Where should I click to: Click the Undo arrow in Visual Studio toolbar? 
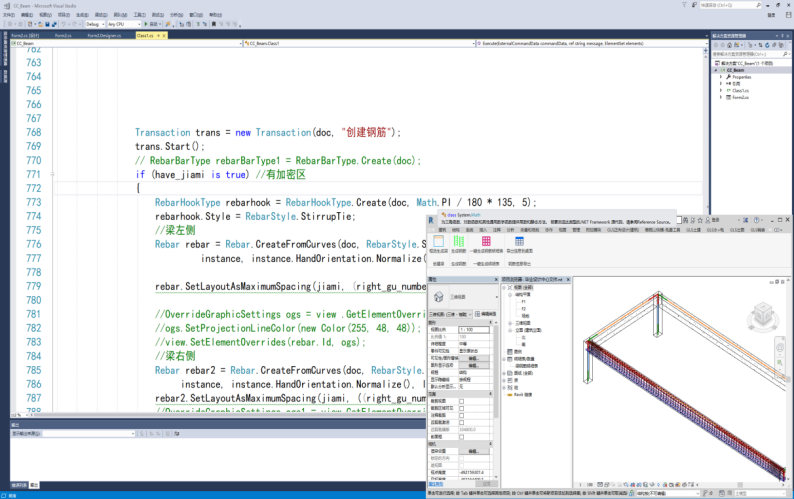64,24
